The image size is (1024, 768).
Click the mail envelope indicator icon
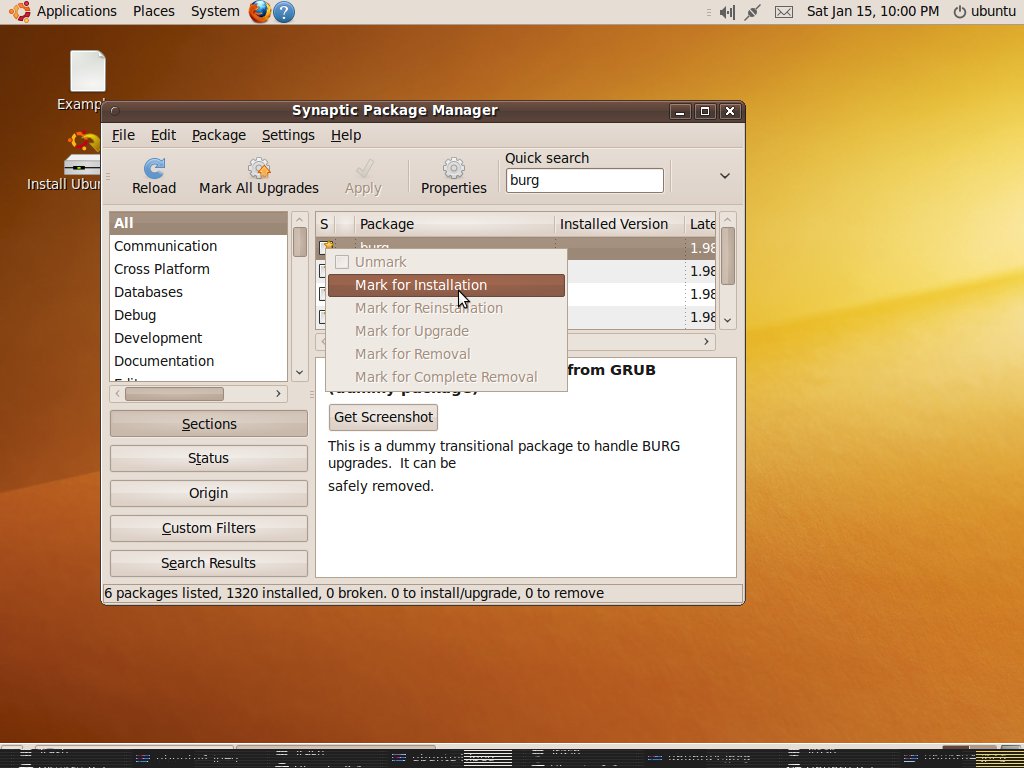coord(784,12)
